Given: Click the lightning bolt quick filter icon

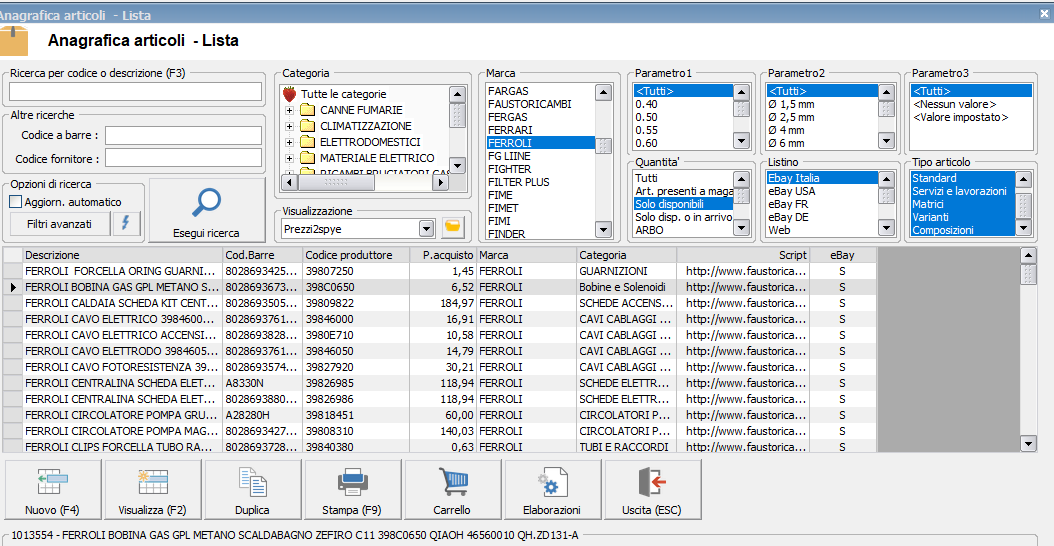Looking at the screenshot, I should 126,223.
